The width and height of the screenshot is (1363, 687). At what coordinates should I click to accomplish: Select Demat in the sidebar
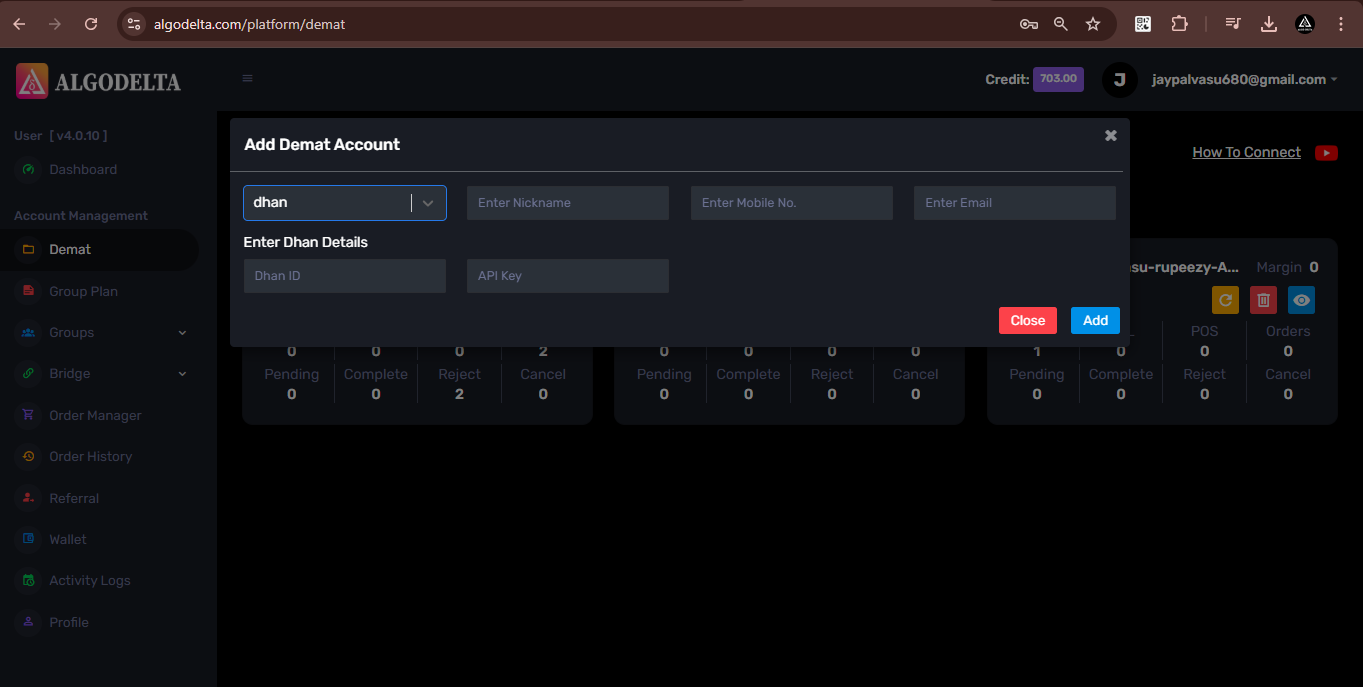pos(70,249)
